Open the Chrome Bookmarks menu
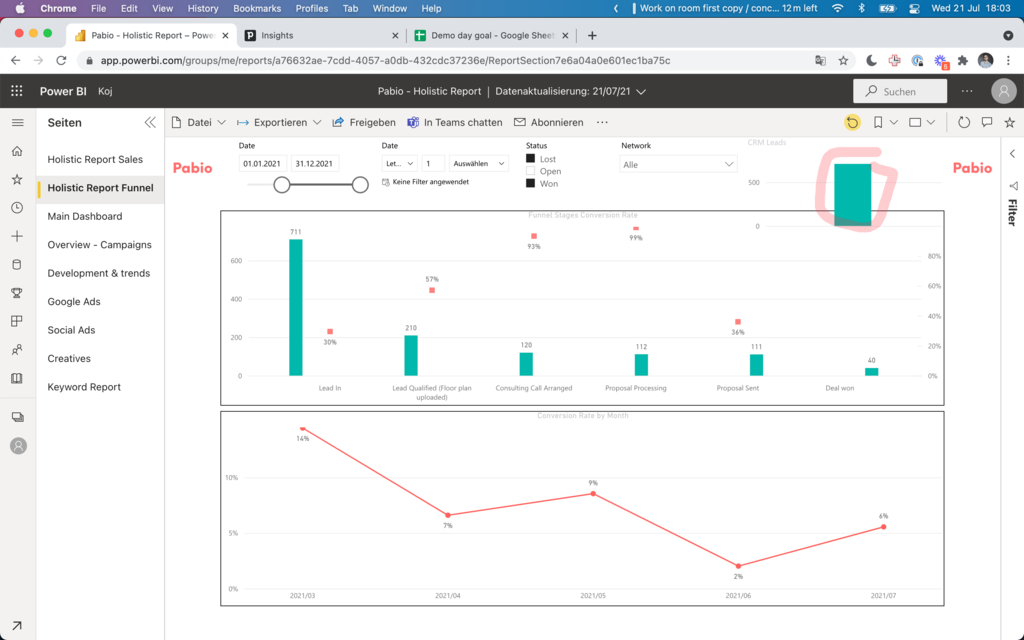Image resolution: width=1024 pixels, height=640 pixels. [257, 8]
